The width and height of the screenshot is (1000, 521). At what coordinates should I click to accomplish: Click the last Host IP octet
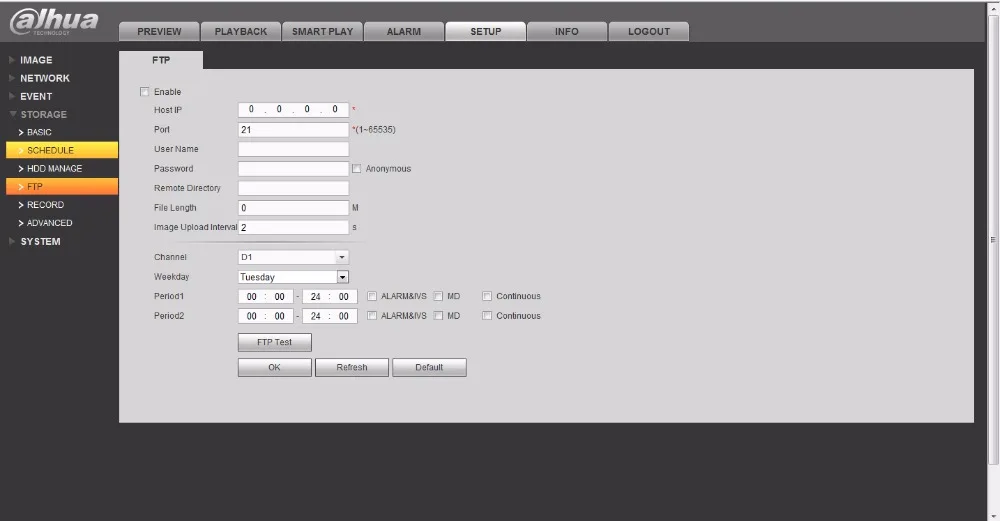[335, 110]
